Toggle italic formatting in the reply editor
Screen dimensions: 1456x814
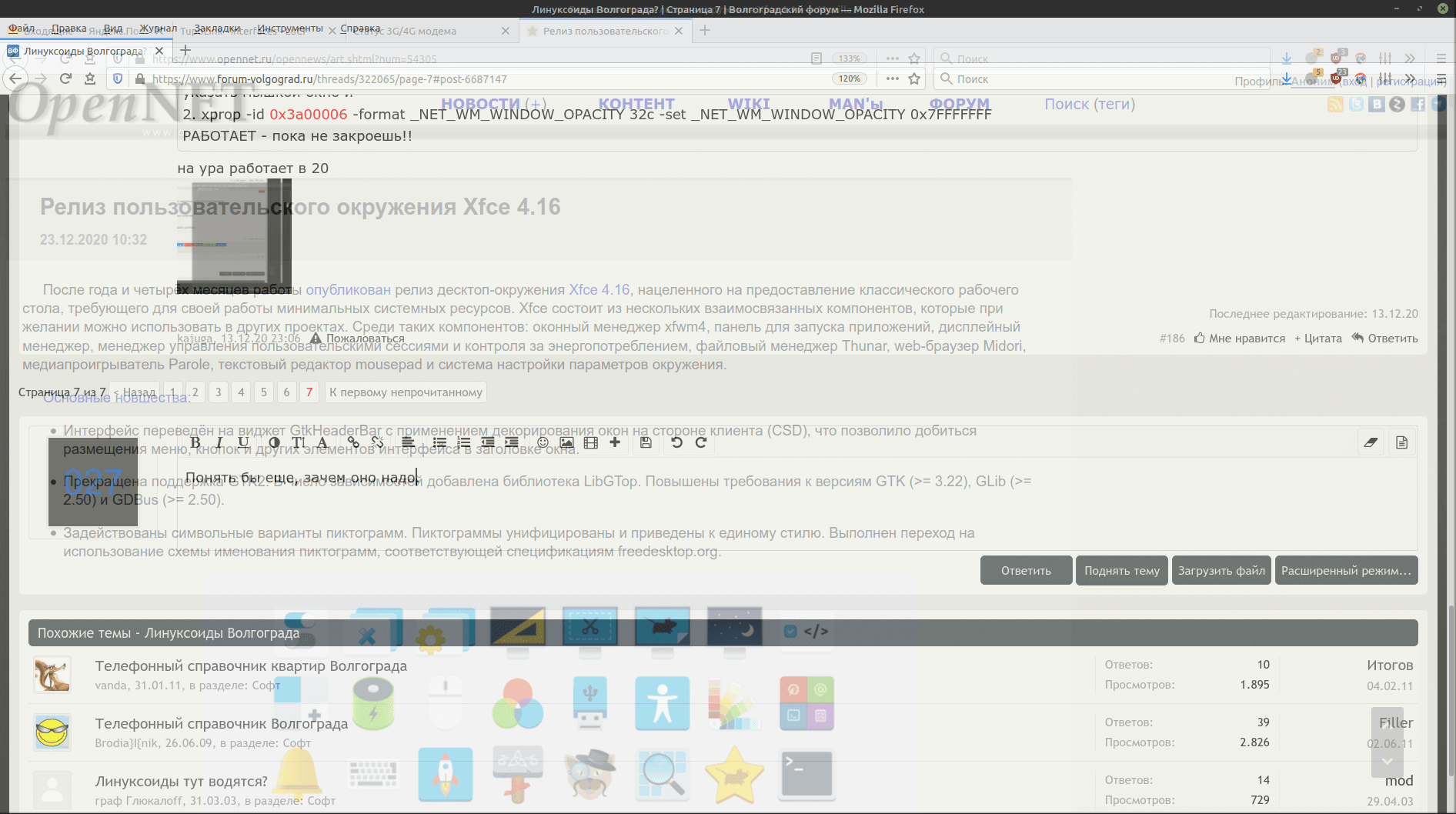(219, 442)
